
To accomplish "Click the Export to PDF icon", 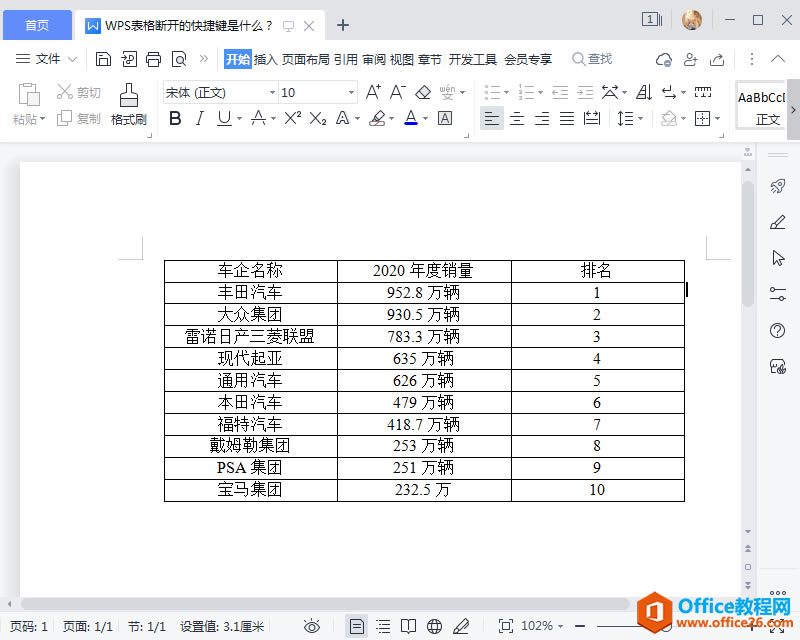I will [x=129, y=59].
